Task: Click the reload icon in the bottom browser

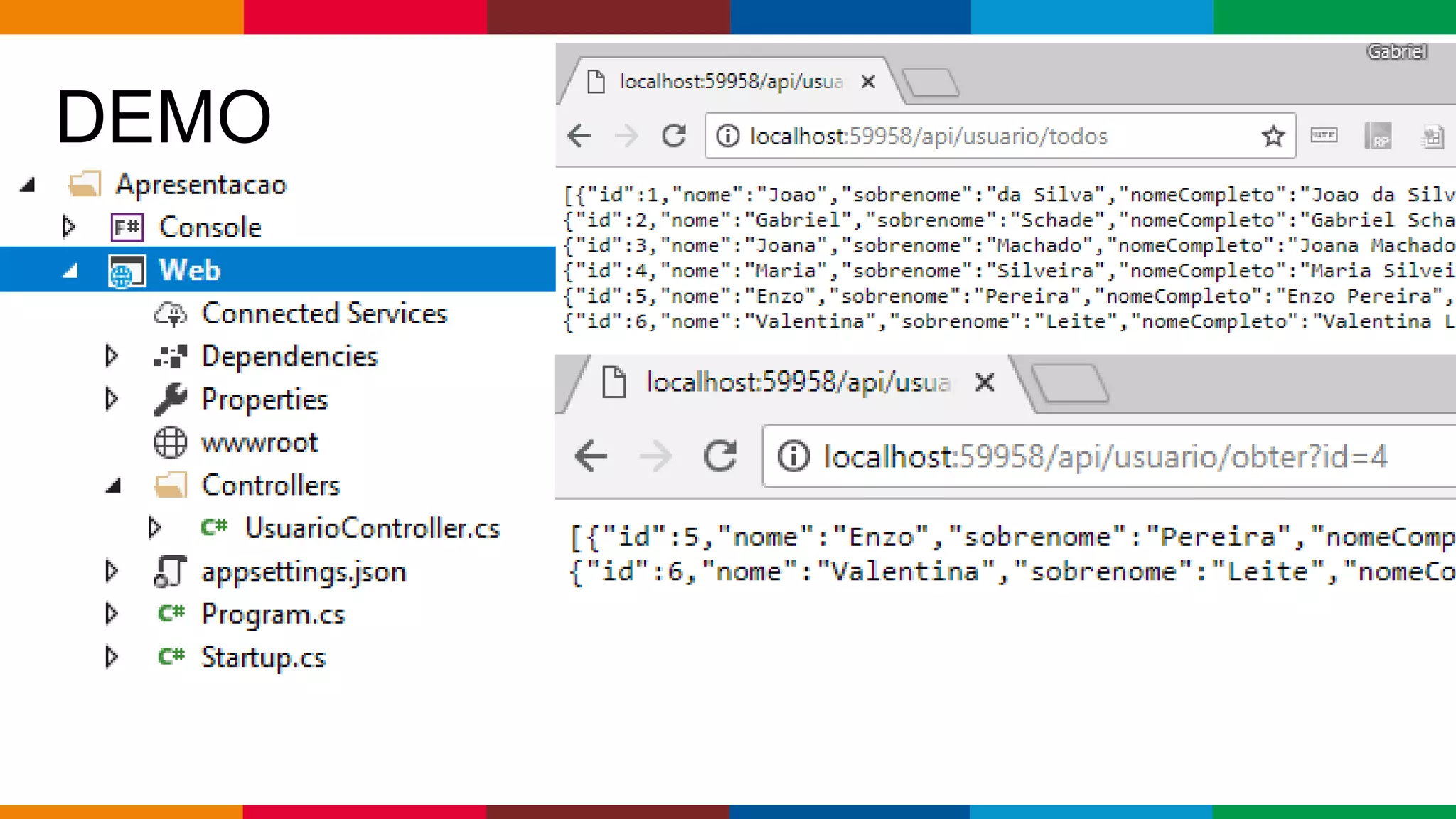Action: click(x=719, y=456)
